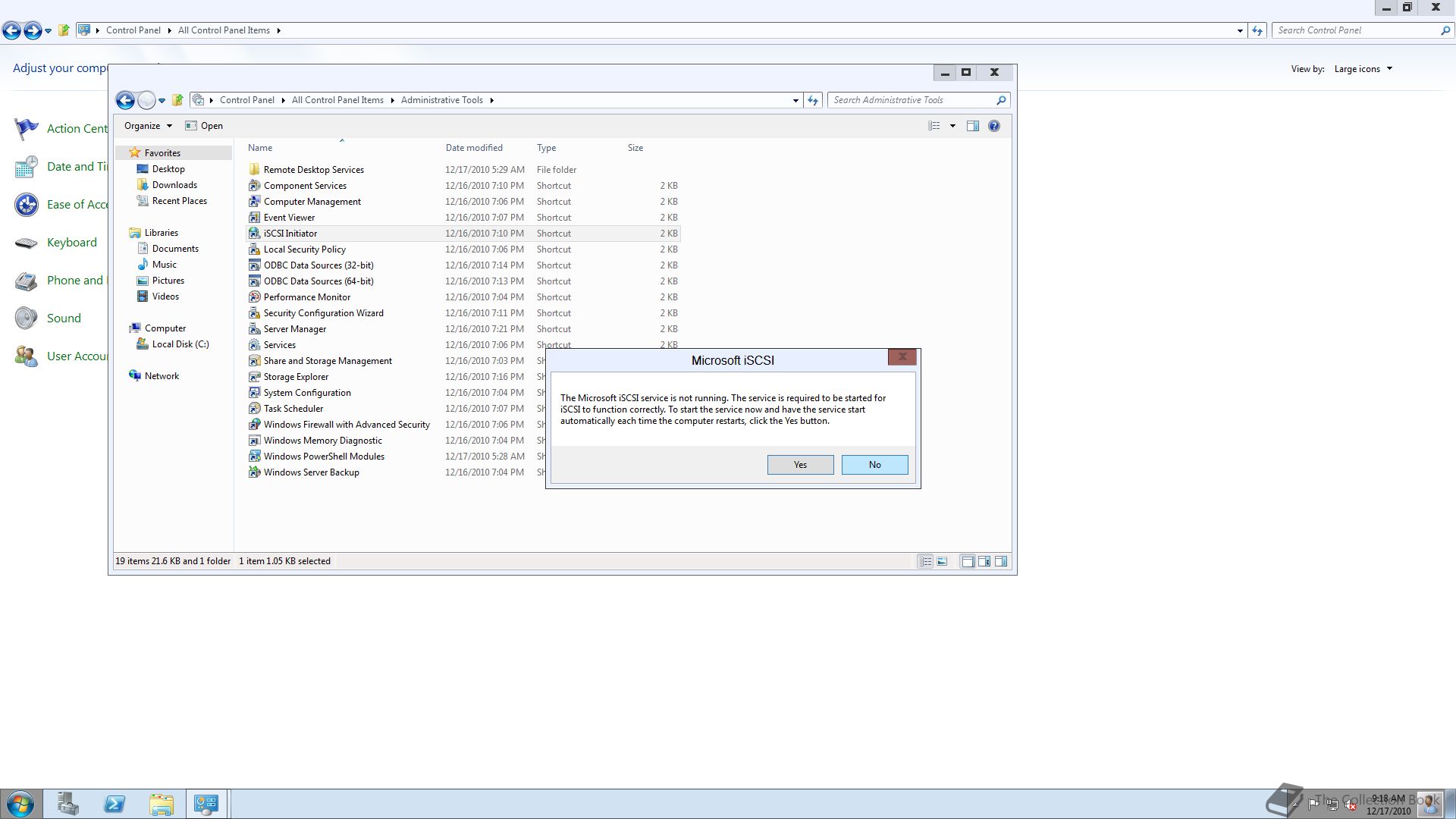The image size is (1456, 819).
Task: Open Sound in Control Panel
Action: pyautogui.click(x=64, y=318)
